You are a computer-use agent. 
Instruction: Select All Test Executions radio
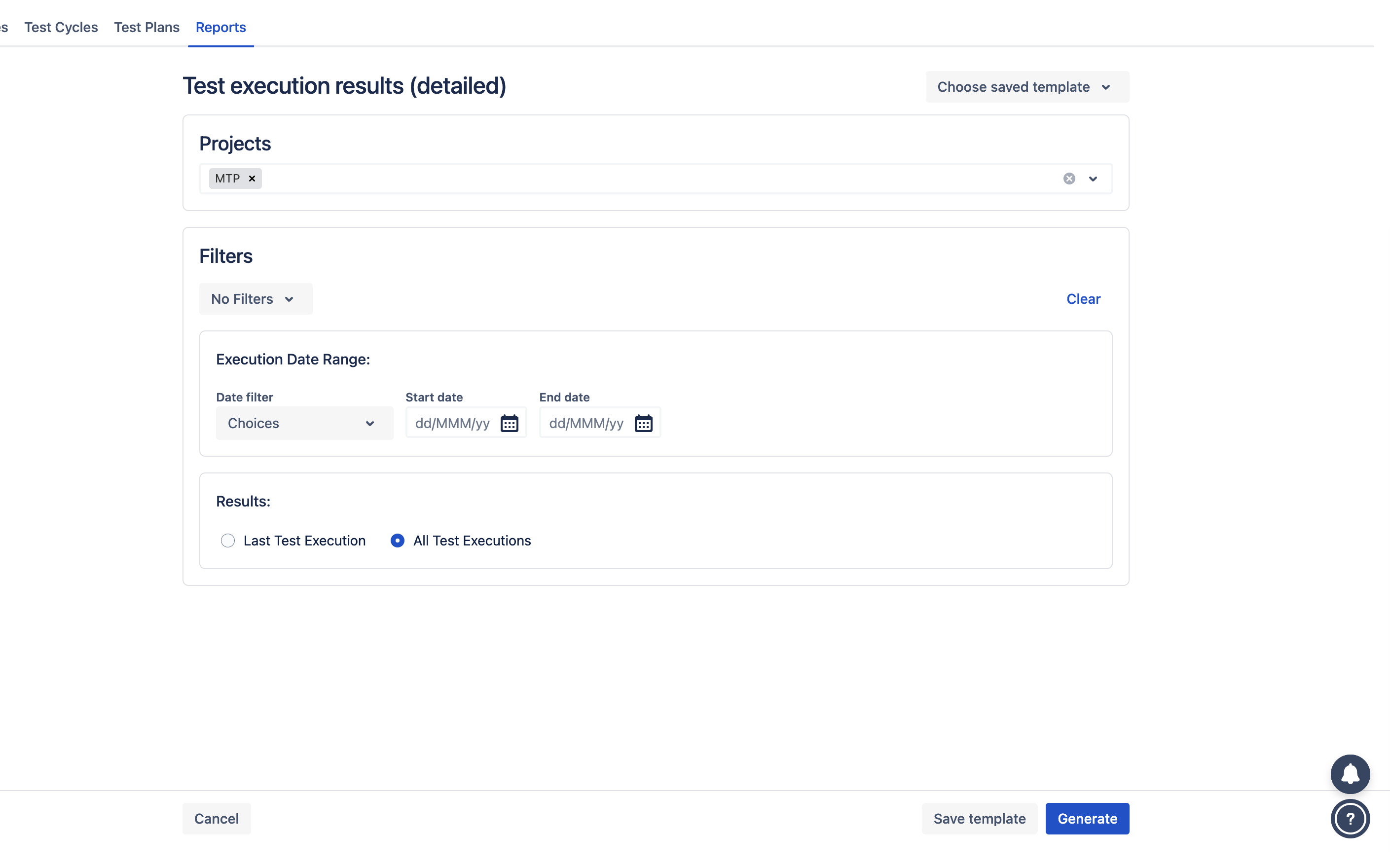click(x=397, y=540)
